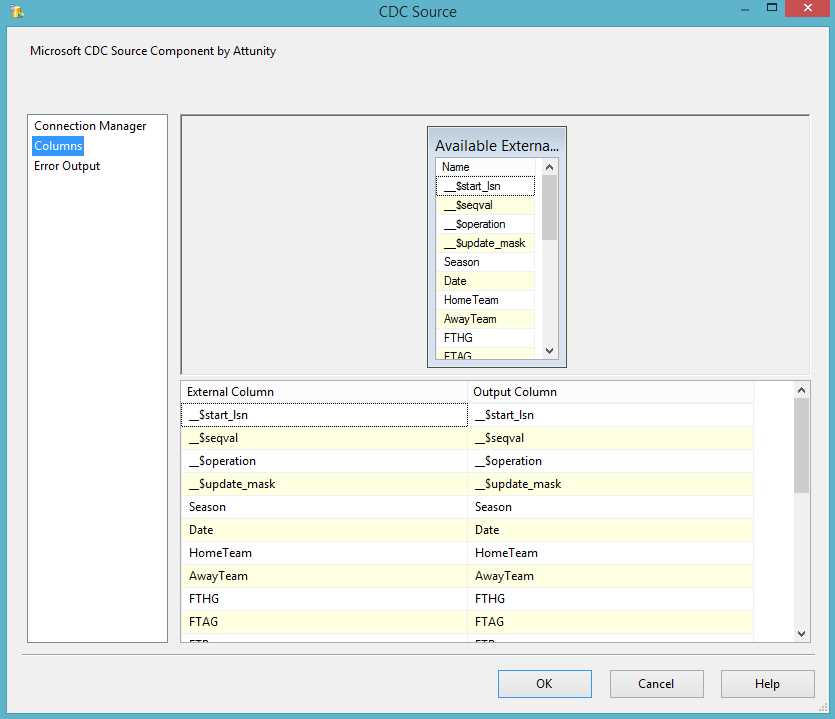Click scrollbar thumb in Available External Columns list
Image resolution: width=835 pixels, height=719 pixels.
point(550,208)
